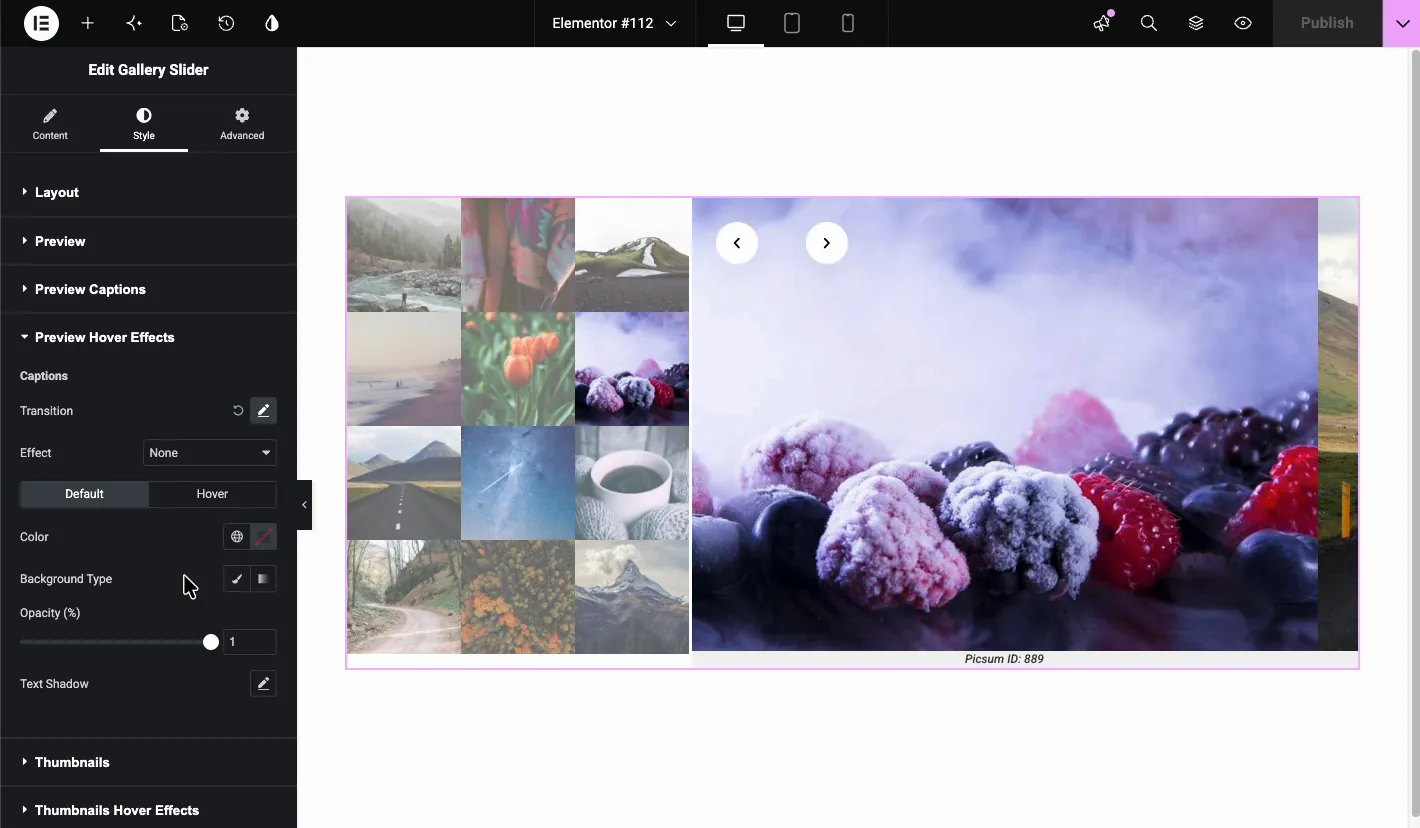
Task: Select the Hover state tab
Action: coord(212,494)
